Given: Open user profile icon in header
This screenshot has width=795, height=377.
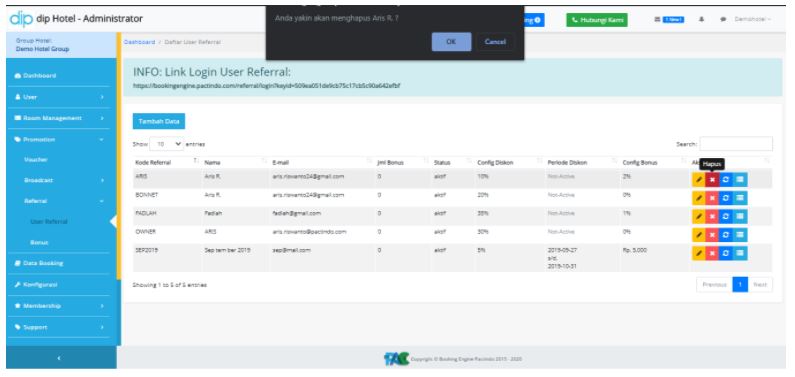Looking at the screenshot, I should (702, 20).
